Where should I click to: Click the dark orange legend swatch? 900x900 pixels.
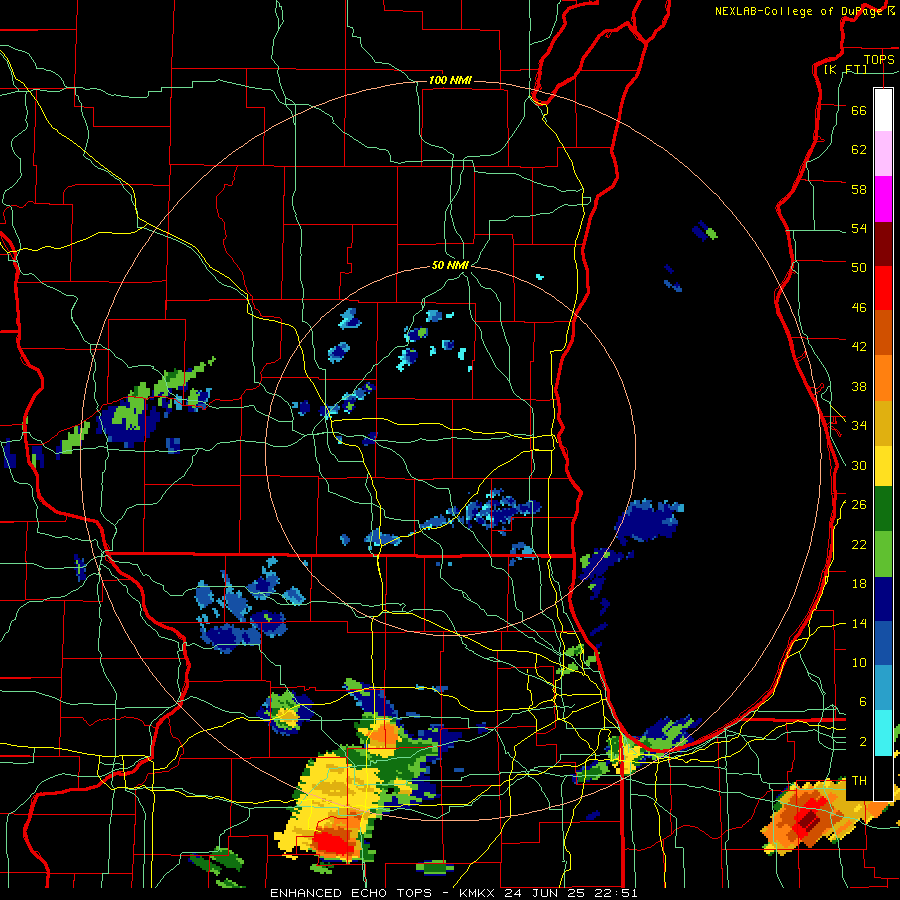pos(883,333)
